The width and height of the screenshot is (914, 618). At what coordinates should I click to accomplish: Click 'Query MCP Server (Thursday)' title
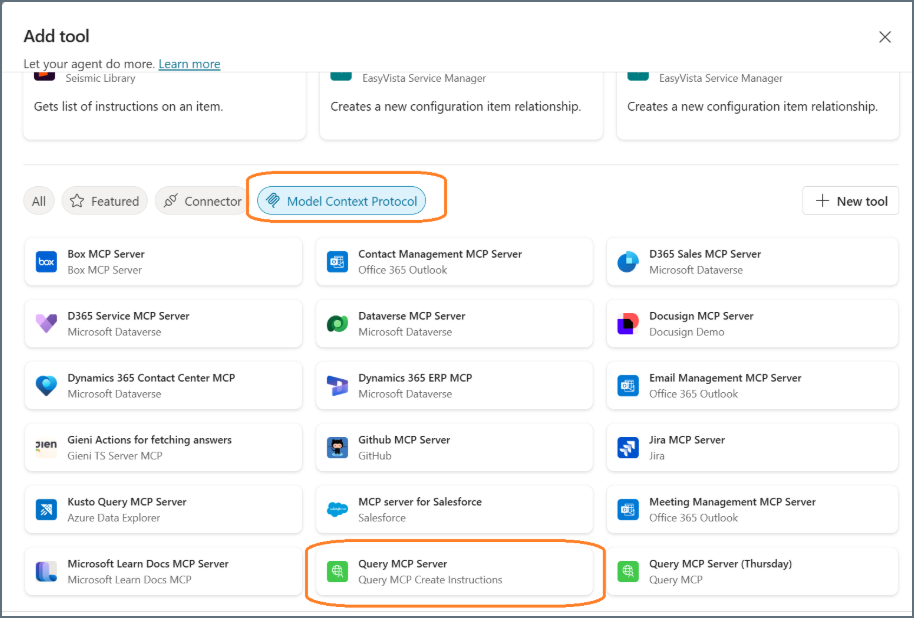pyautogui.click(x=720, y=564)
